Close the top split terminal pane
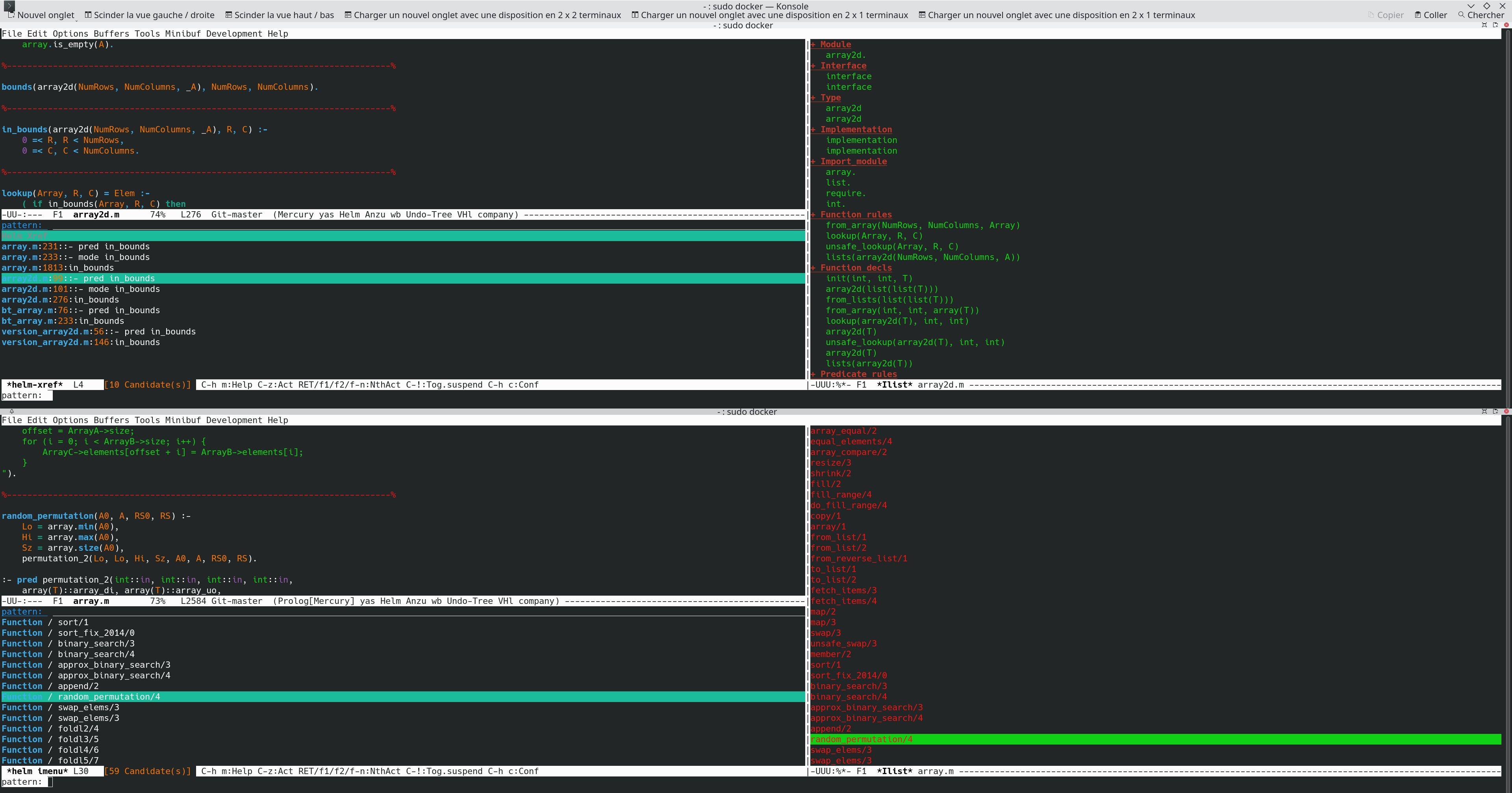 click(x=1506, y=25)
